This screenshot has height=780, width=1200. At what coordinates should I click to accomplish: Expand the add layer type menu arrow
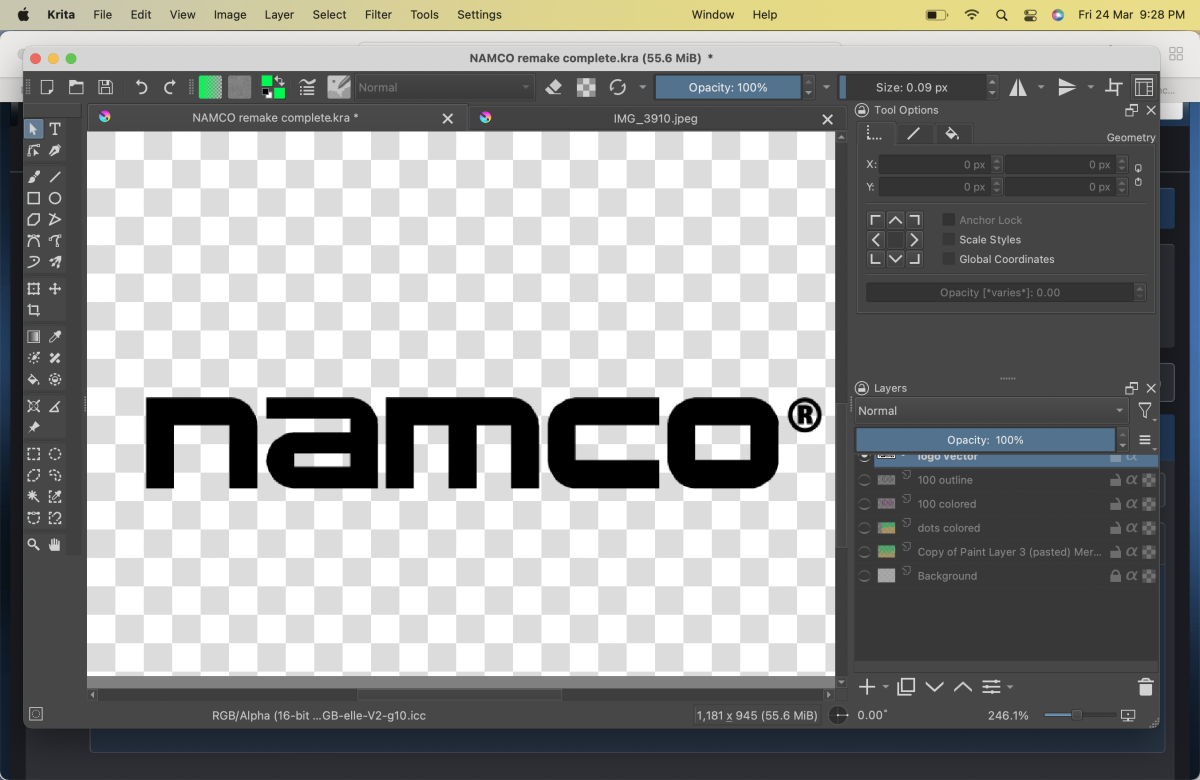coord(886,687)
